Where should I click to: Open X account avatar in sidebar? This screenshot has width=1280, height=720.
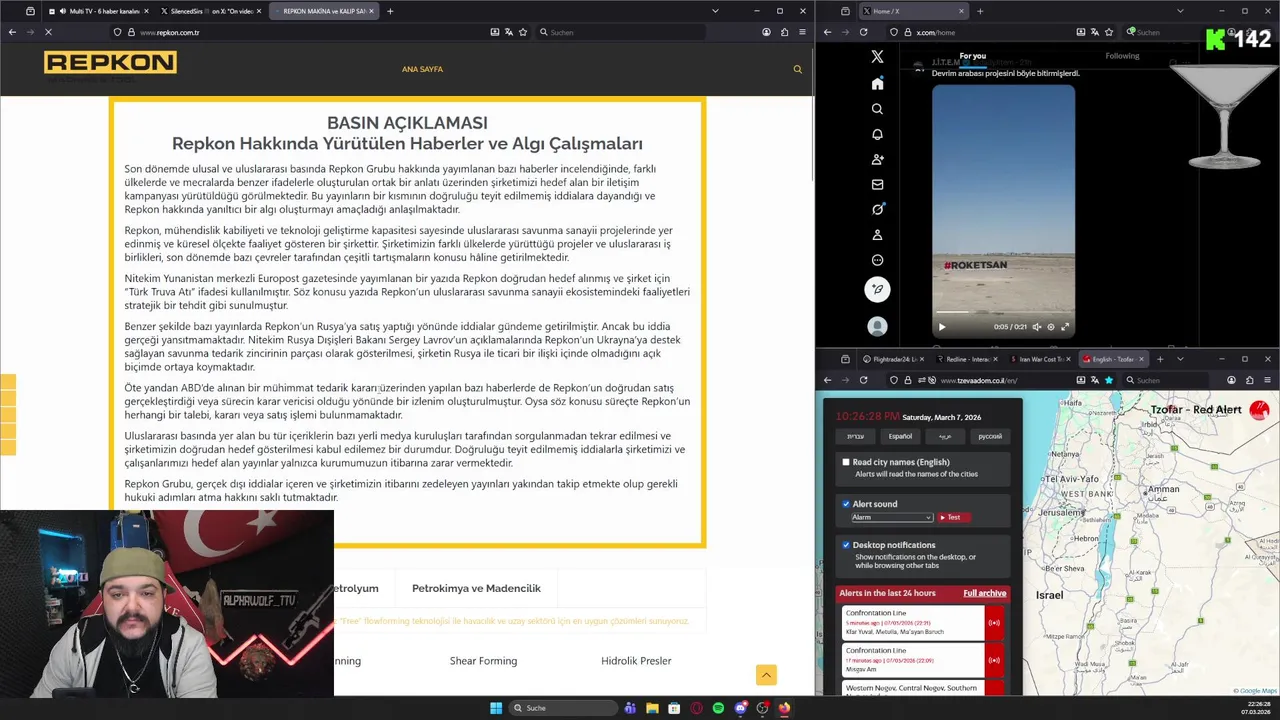(x=877, y=327)
